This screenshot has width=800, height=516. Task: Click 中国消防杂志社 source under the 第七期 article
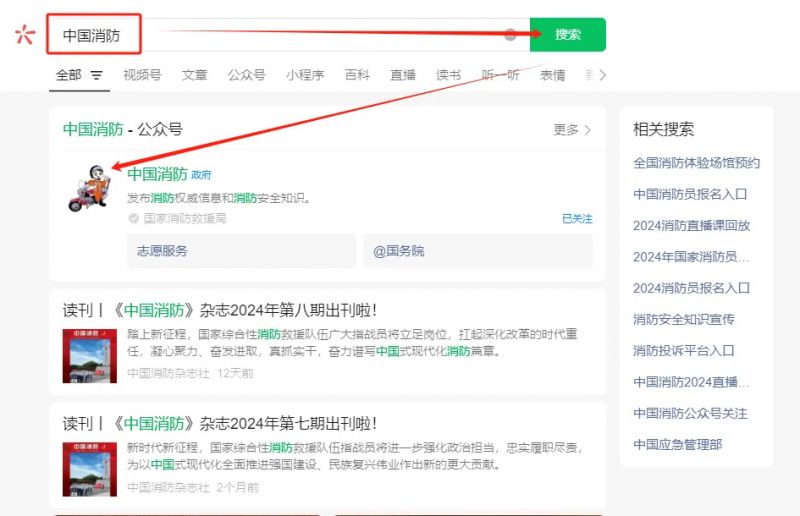tap(168, 487)
